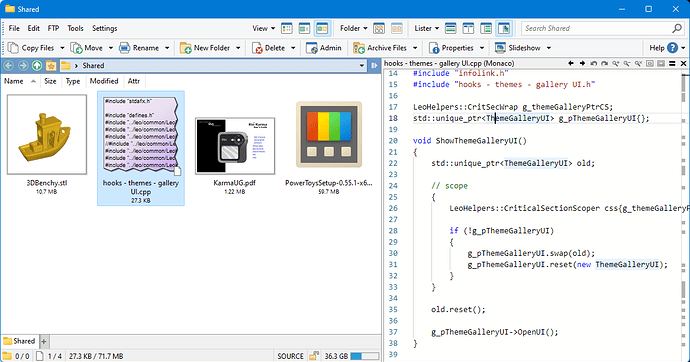Open the Help question mark icon

pos(672,48)
